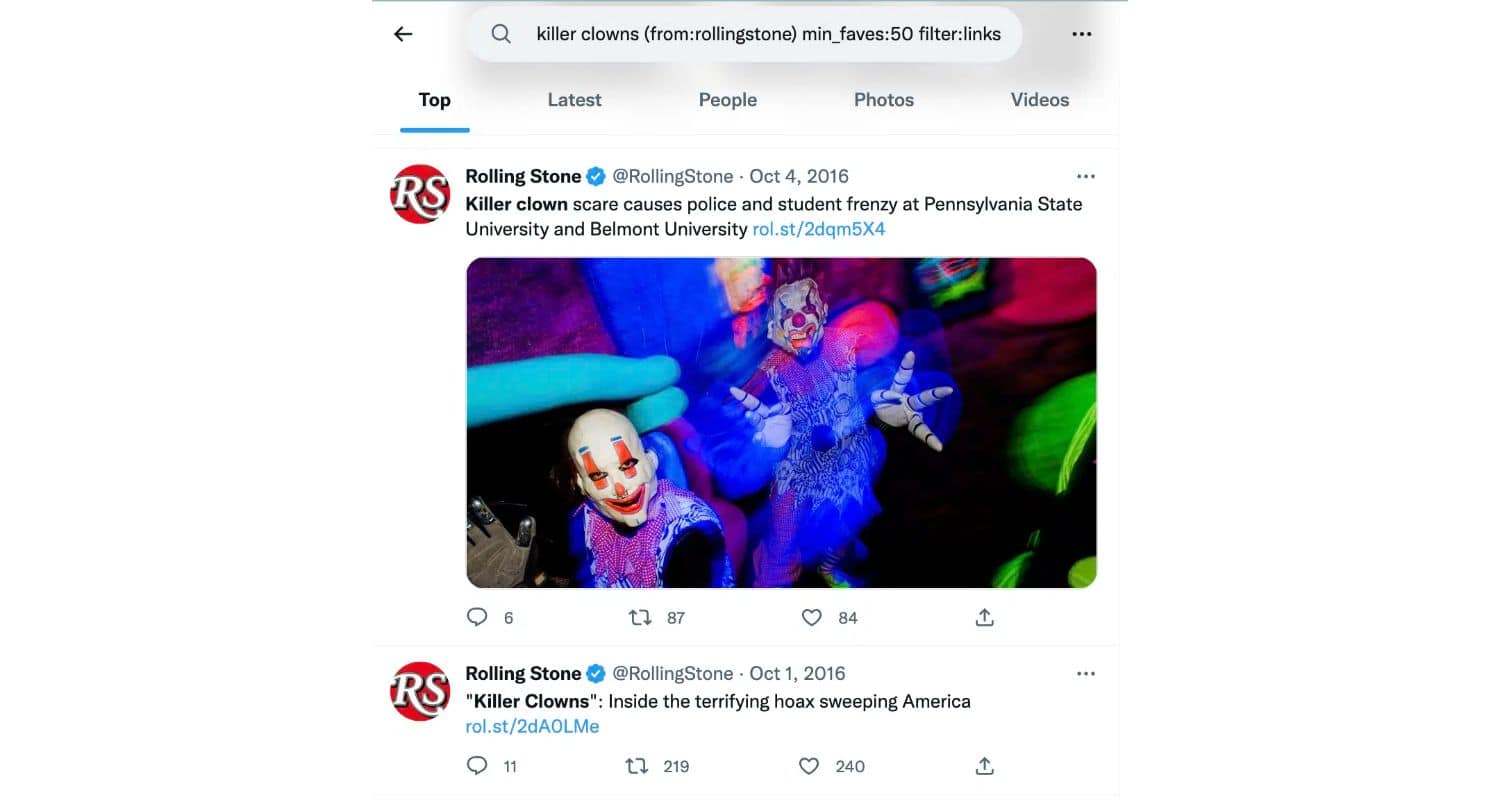Switch to the Latest tab
Viewport: 1500px width, 800px height.
click(574, 100)
